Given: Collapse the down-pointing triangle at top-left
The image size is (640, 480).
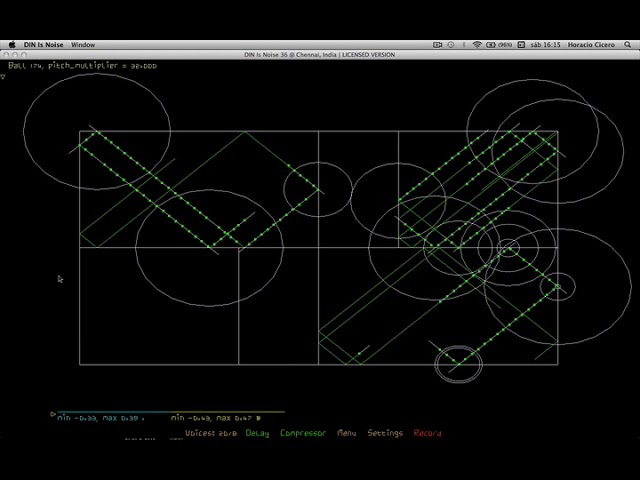Looking at the screenshot, I should [3, 77].
